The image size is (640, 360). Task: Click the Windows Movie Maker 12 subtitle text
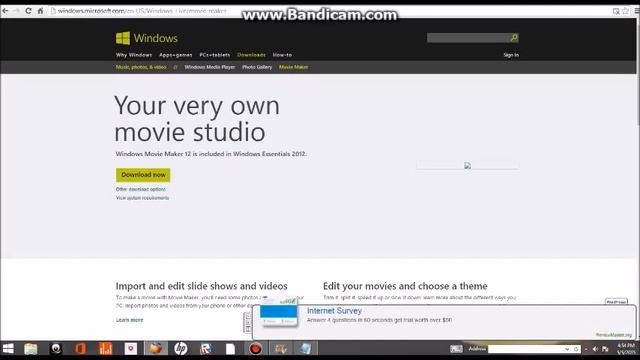tap(211, 154)
